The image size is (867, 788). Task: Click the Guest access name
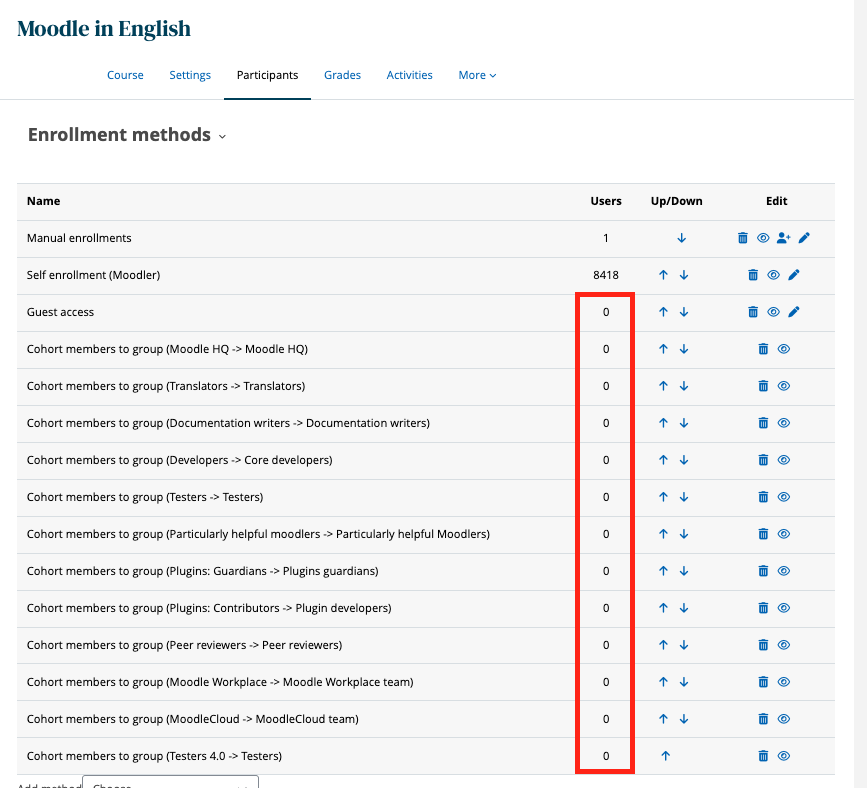coord(60,312)
